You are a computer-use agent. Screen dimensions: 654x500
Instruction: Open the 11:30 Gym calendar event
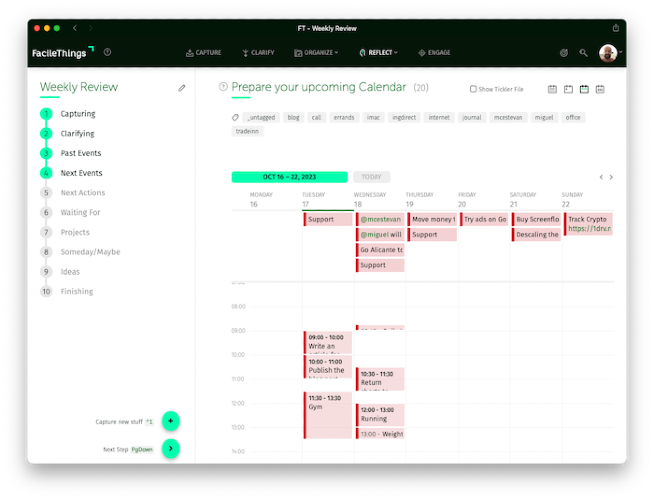click(328, 415)
